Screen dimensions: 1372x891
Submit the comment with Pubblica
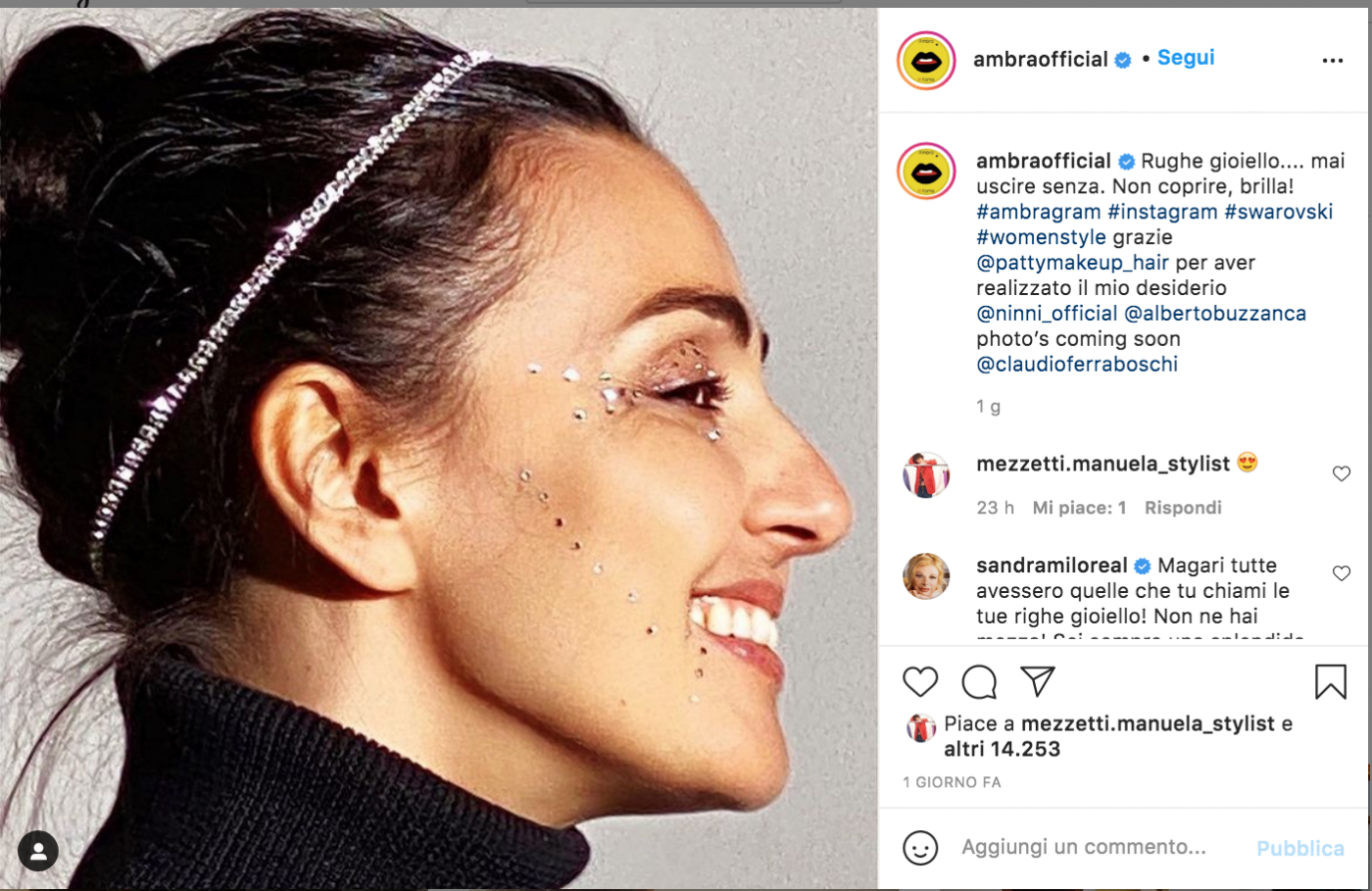[1300, 849]
